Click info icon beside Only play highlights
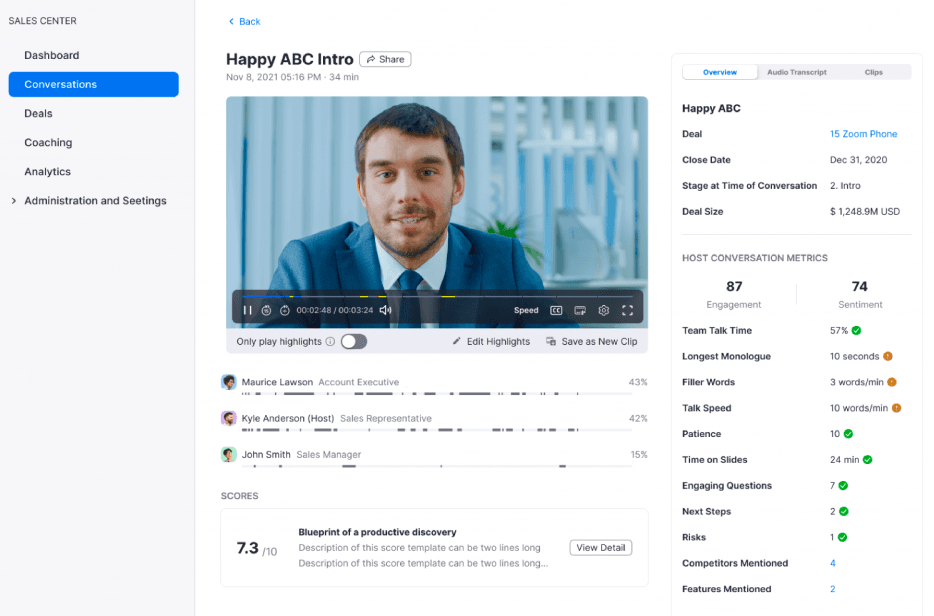Screen dimensions: 934x616 pos(330,342)
